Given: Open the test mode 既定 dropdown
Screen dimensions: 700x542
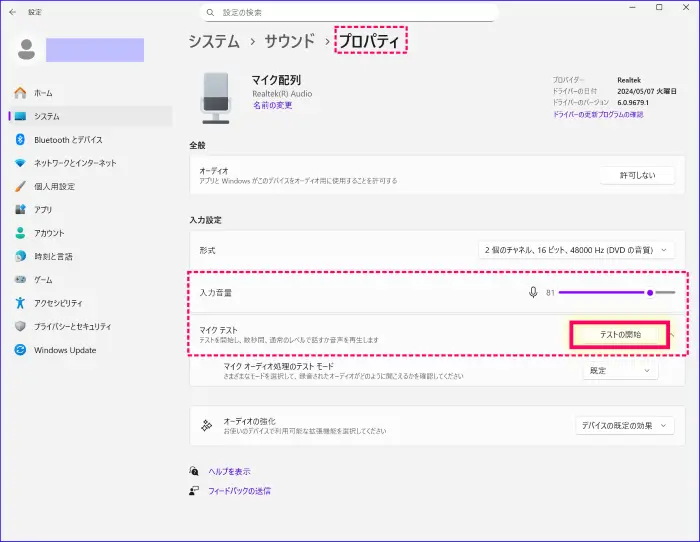Looking at the screenshot, I should 620,370.
